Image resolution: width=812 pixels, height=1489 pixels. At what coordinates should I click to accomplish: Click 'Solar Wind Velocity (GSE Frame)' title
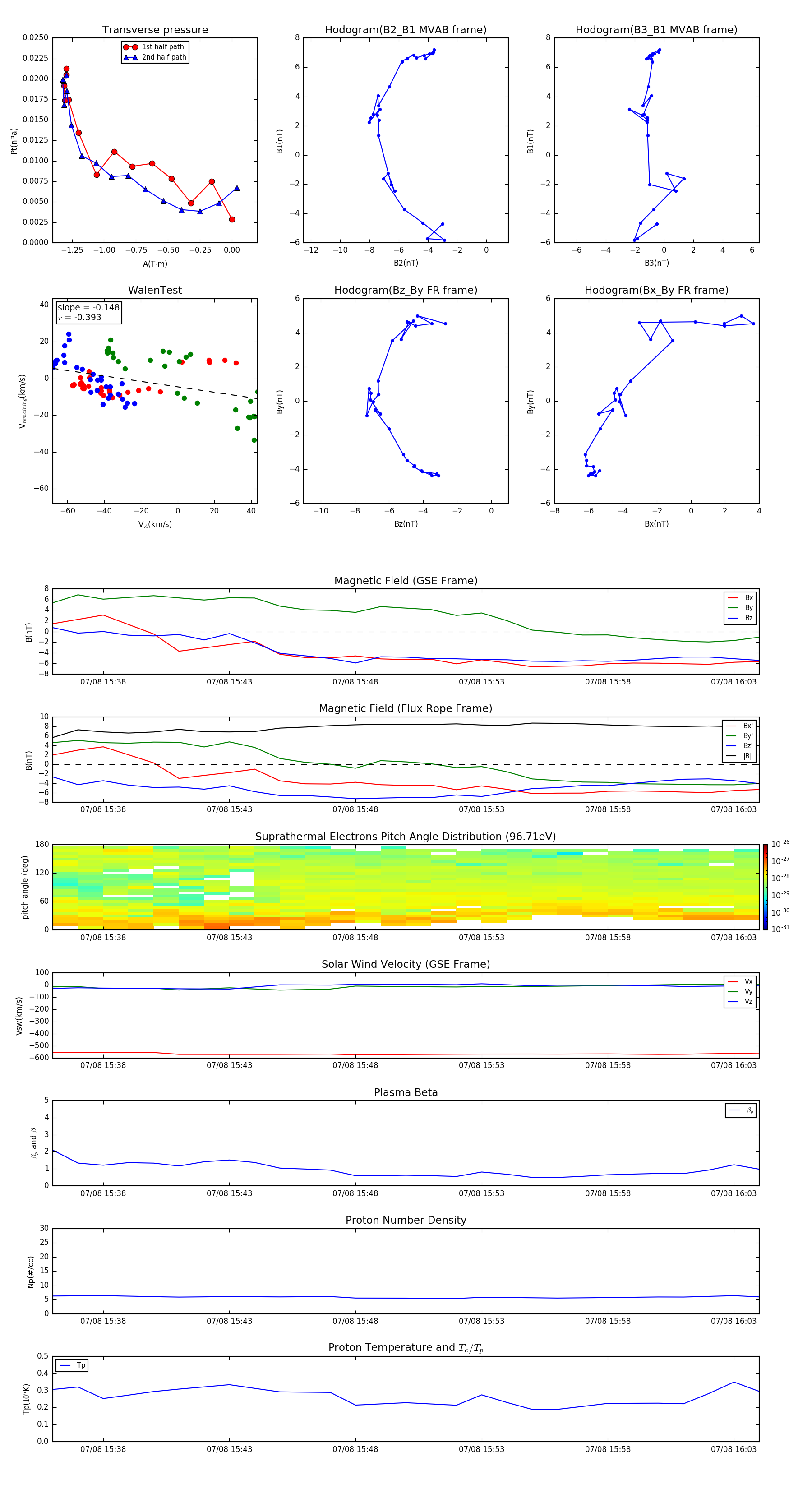406,965
